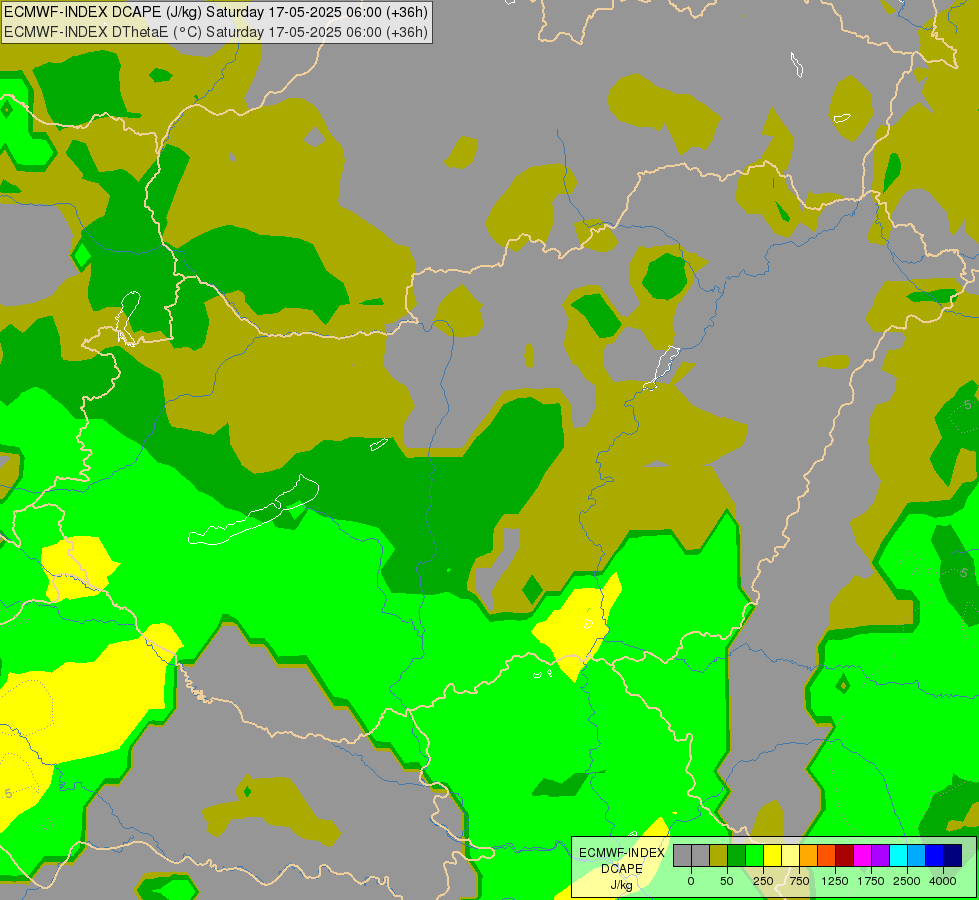Click the 'ECMWF-INDEX DThetaE (°C)' header line
Screen dimensions: 979x900
point(216,32)
